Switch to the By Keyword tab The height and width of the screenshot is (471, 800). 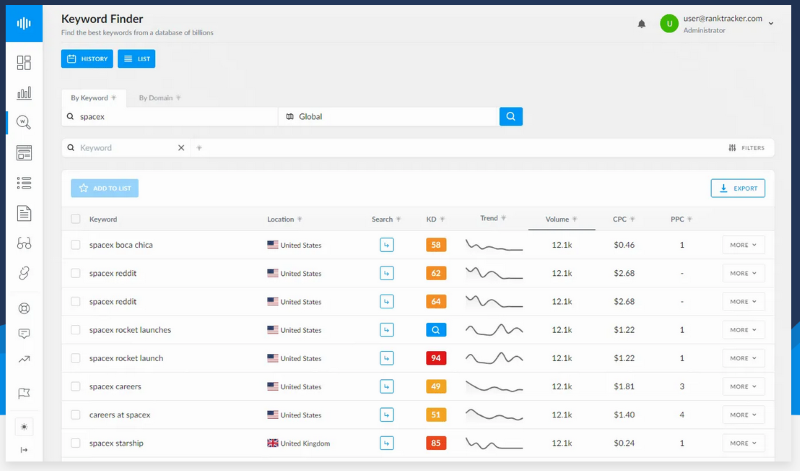pos(93,97)
